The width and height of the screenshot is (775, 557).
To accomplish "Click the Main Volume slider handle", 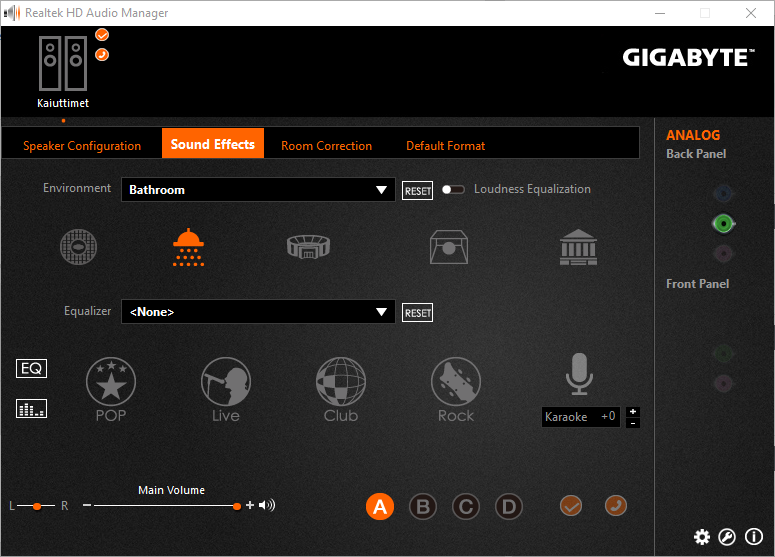I will [x=237, y=506].
